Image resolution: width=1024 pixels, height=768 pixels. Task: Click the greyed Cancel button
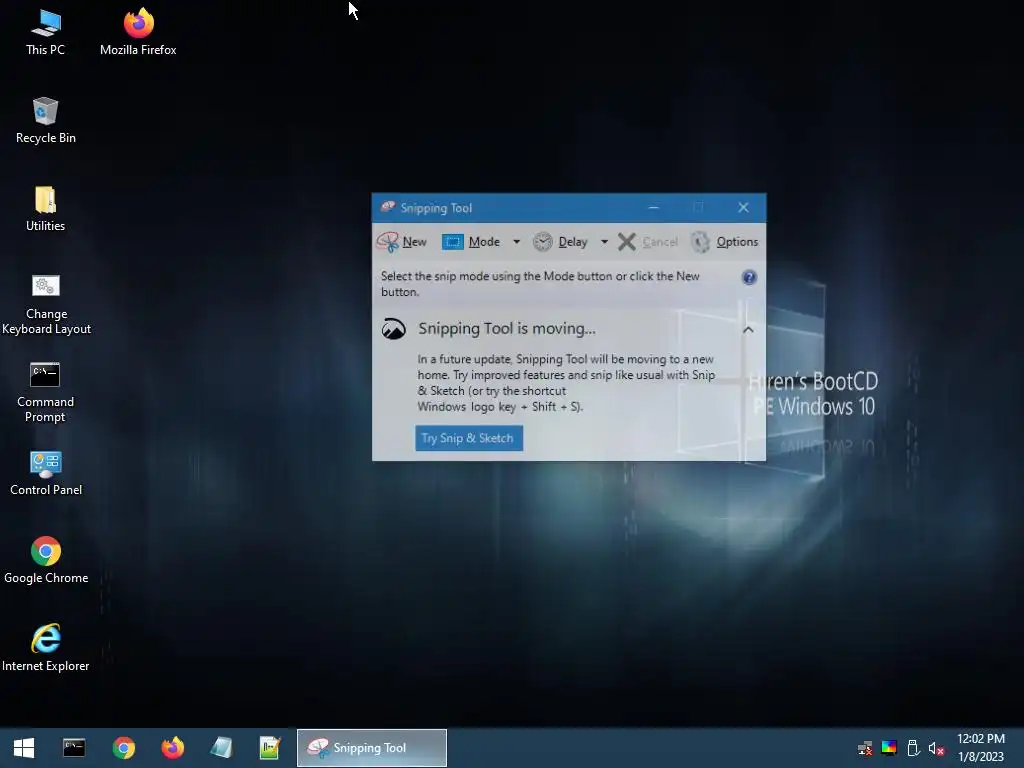tap(648, 242)
